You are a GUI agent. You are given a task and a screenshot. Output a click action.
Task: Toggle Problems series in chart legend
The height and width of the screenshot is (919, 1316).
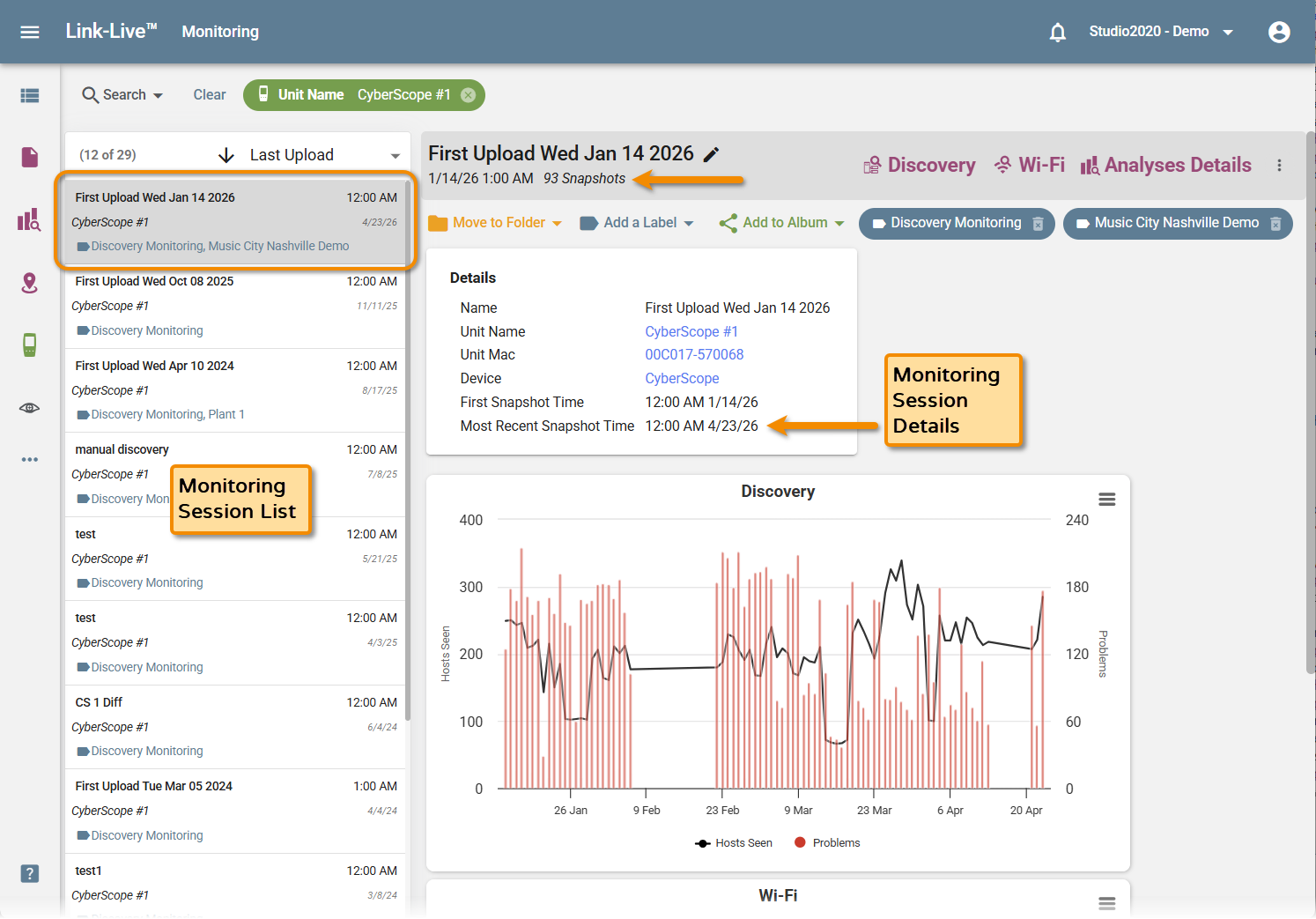[827, 843]
